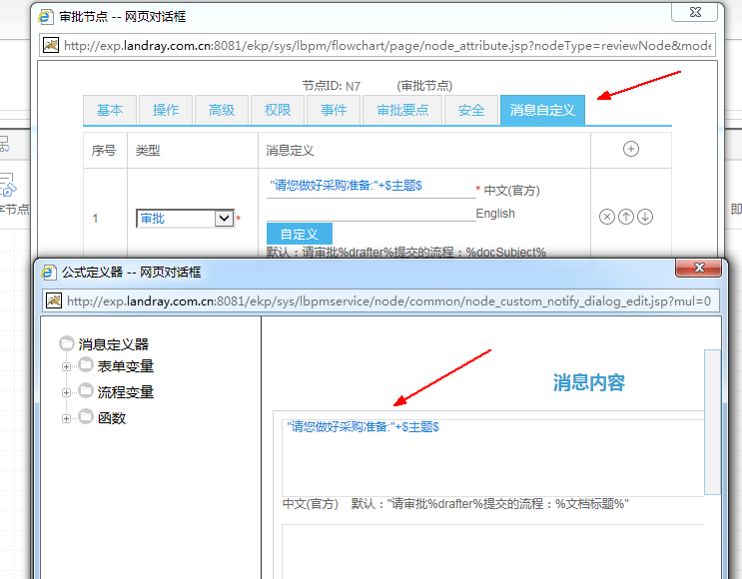Switch to the 基本 tab
742x579 pixels.
coord(110,110)
